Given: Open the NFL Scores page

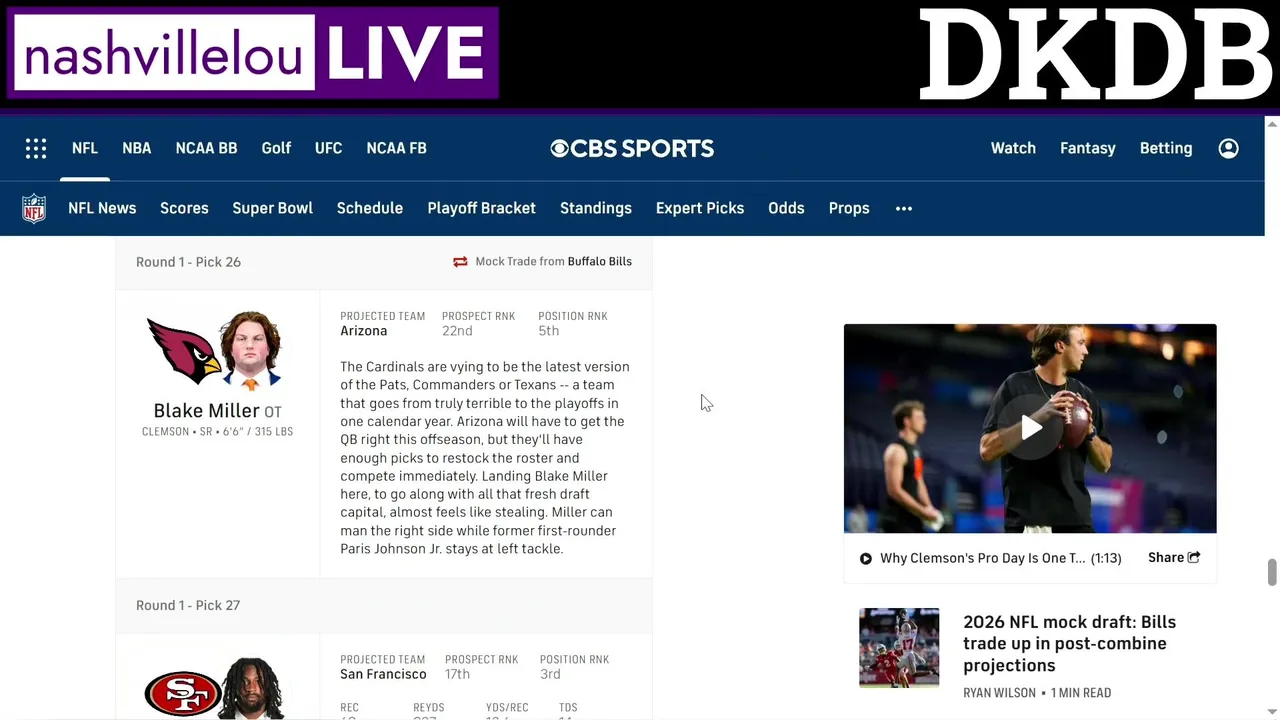Looking at the screenshot, I should pos(184,208).
